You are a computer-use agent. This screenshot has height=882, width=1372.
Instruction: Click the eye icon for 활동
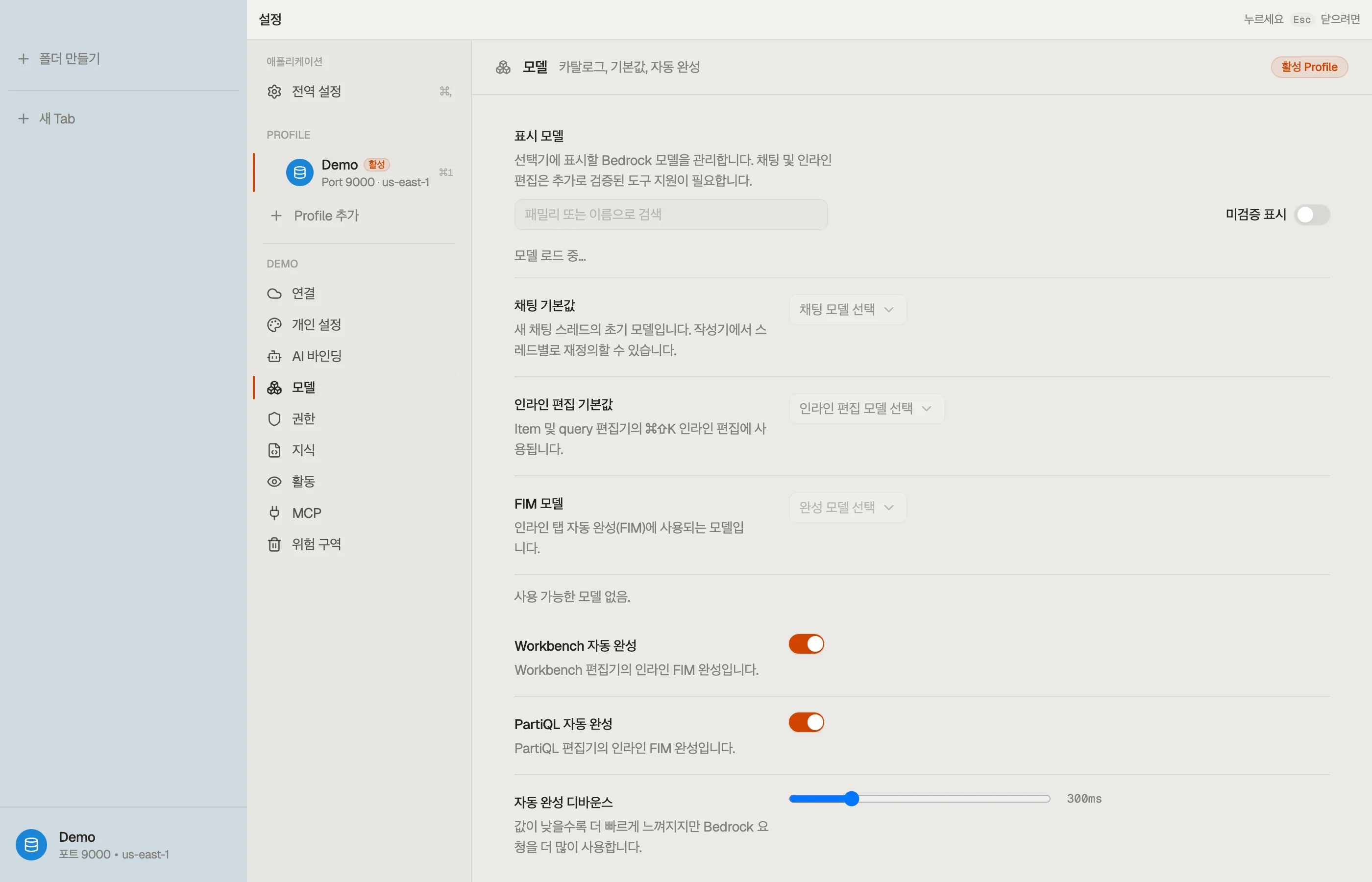[274, 482]
